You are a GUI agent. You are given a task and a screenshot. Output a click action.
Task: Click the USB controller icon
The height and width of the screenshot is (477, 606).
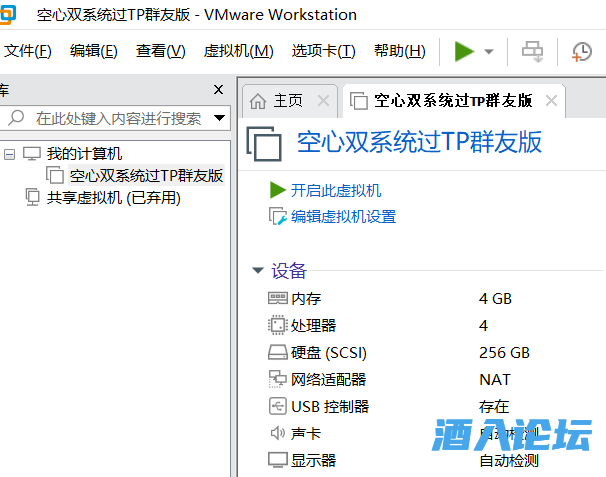277,406
